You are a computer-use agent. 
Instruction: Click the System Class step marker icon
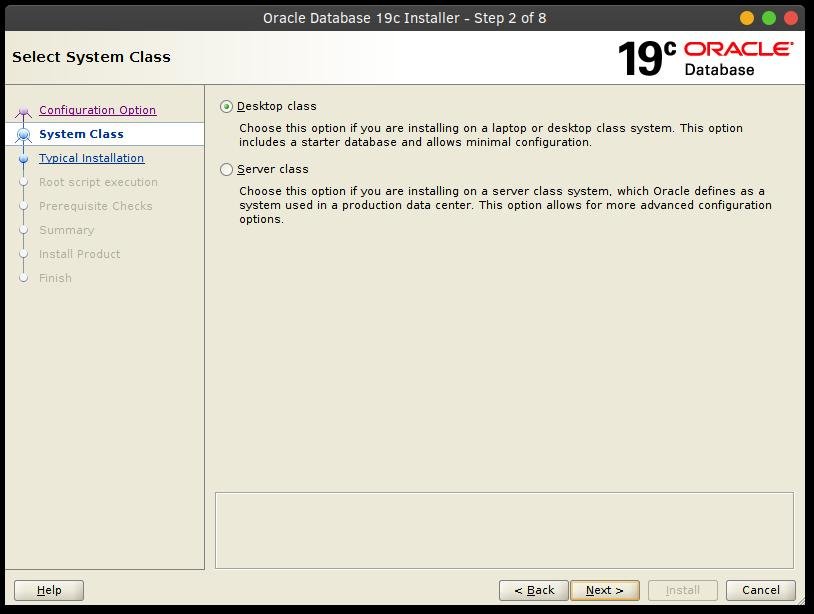[x=23, y=134]
